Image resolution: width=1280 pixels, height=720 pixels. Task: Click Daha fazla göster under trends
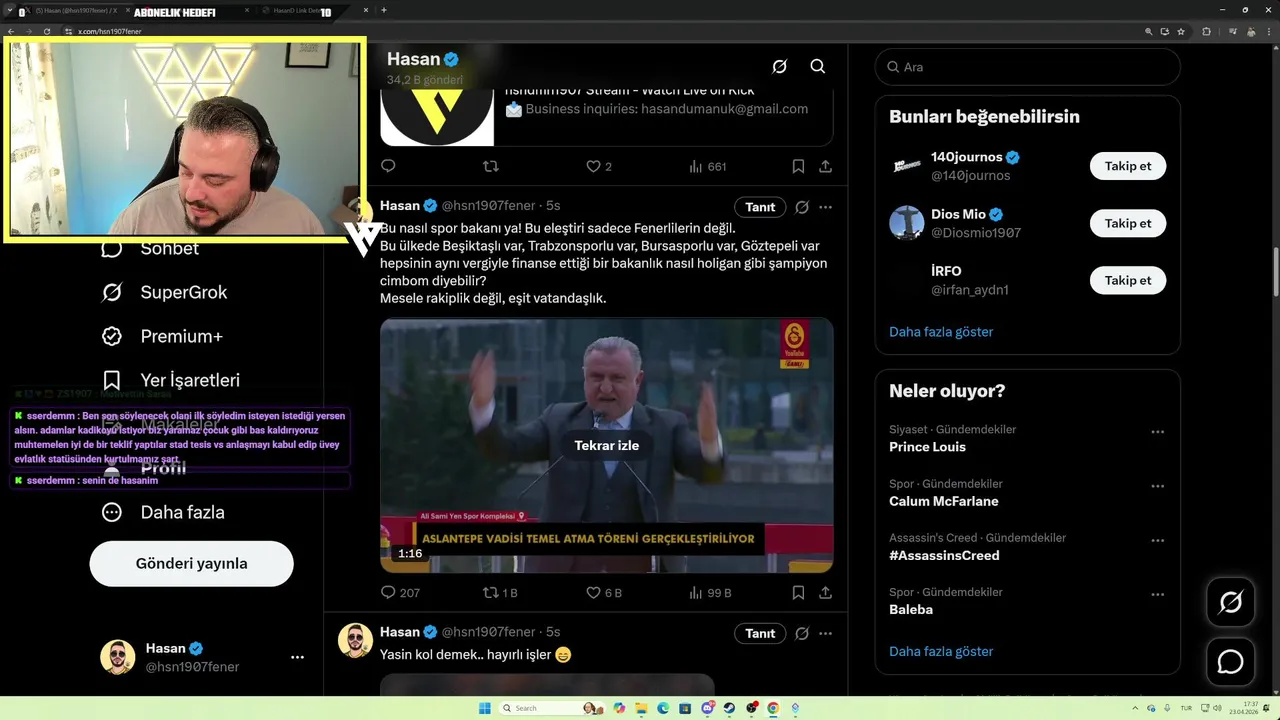click(941, 651)
